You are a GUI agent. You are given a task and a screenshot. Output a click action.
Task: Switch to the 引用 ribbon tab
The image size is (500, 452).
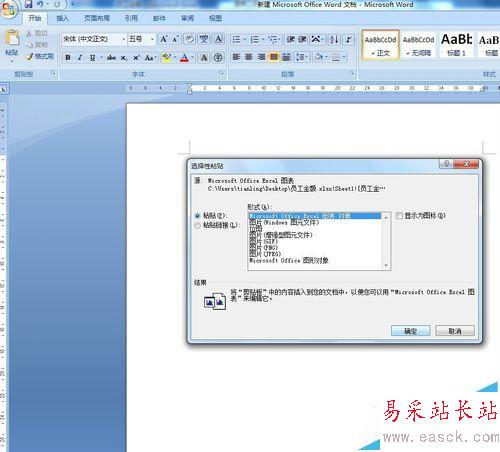[x=131, y=18]
